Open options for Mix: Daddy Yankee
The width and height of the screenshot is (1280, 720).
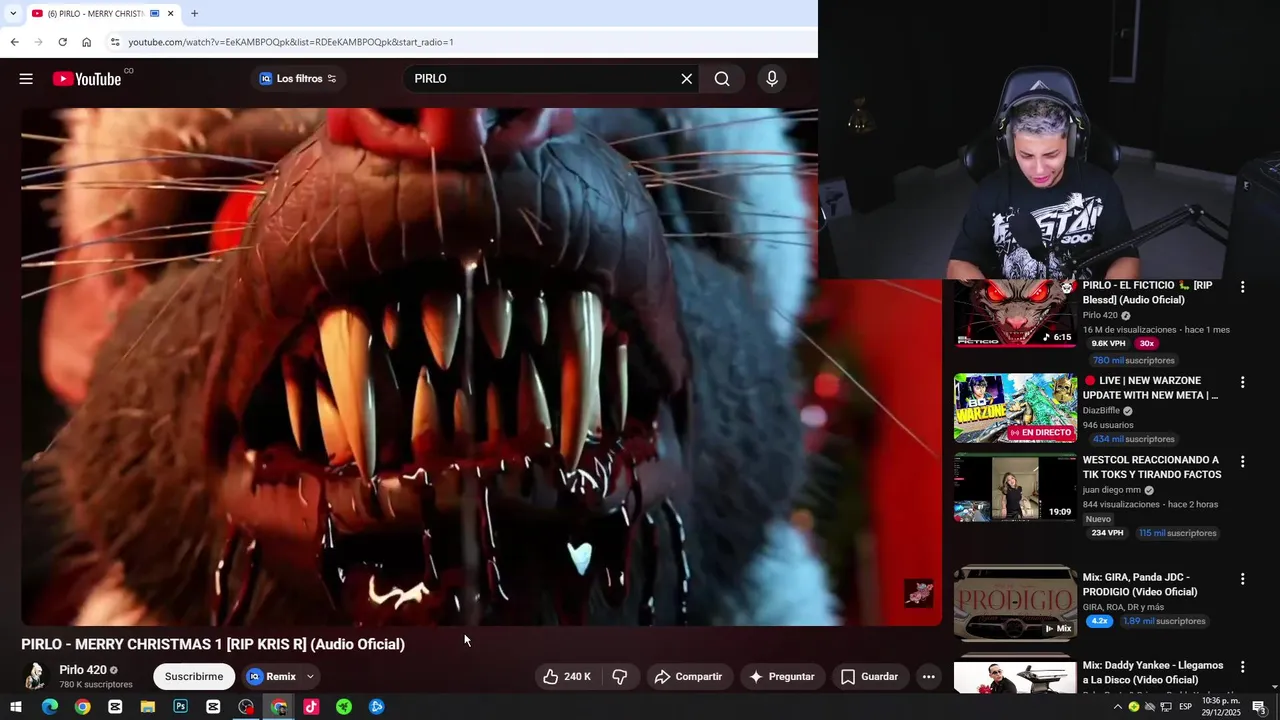[1243, 667]
